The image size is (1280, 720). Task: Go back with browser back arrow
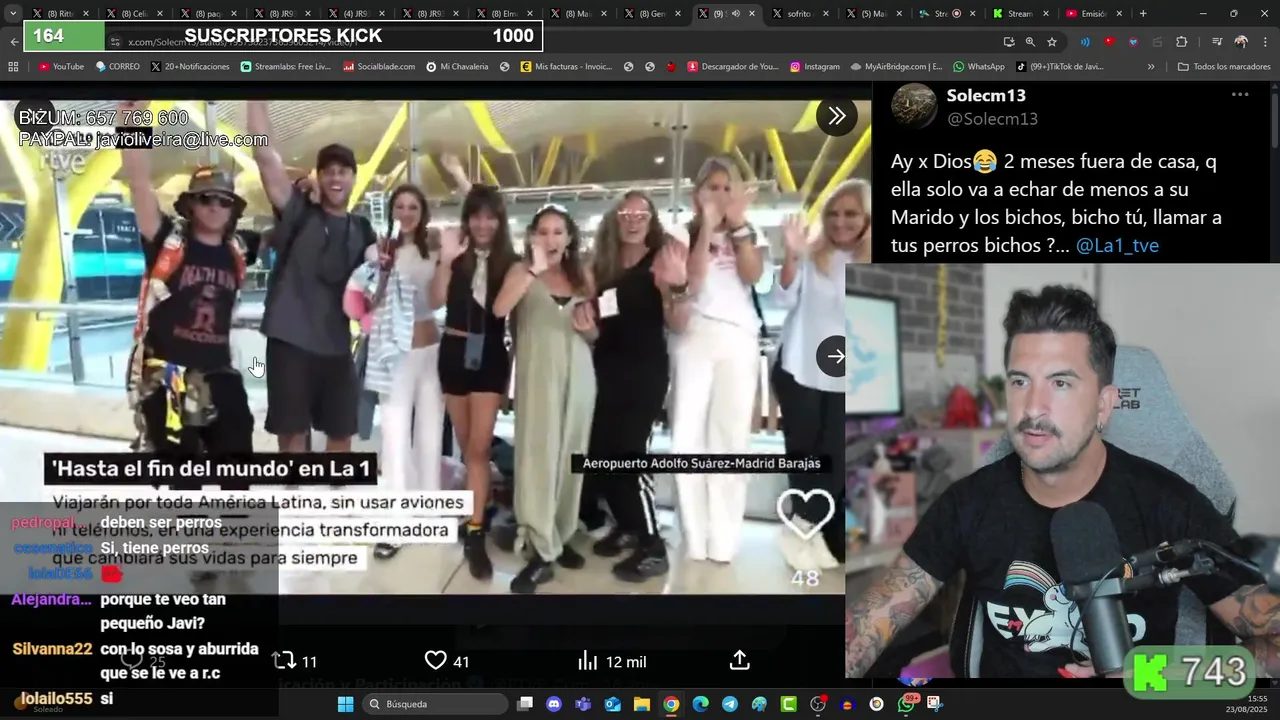[14, 42]
